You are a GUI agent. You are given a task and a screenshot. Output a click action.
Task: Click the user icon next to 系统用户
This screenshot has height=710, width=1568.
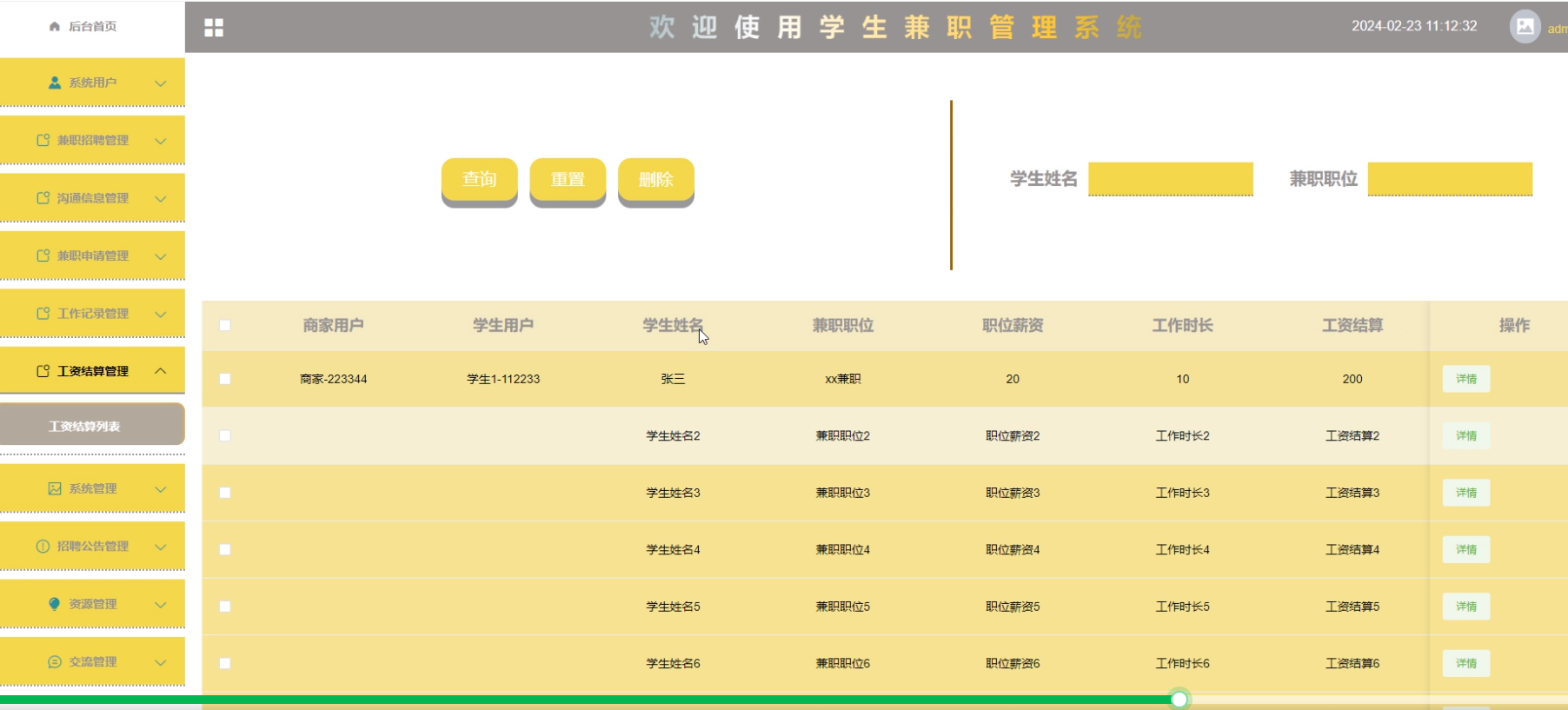pyautogui.click(x=55, y=83)
